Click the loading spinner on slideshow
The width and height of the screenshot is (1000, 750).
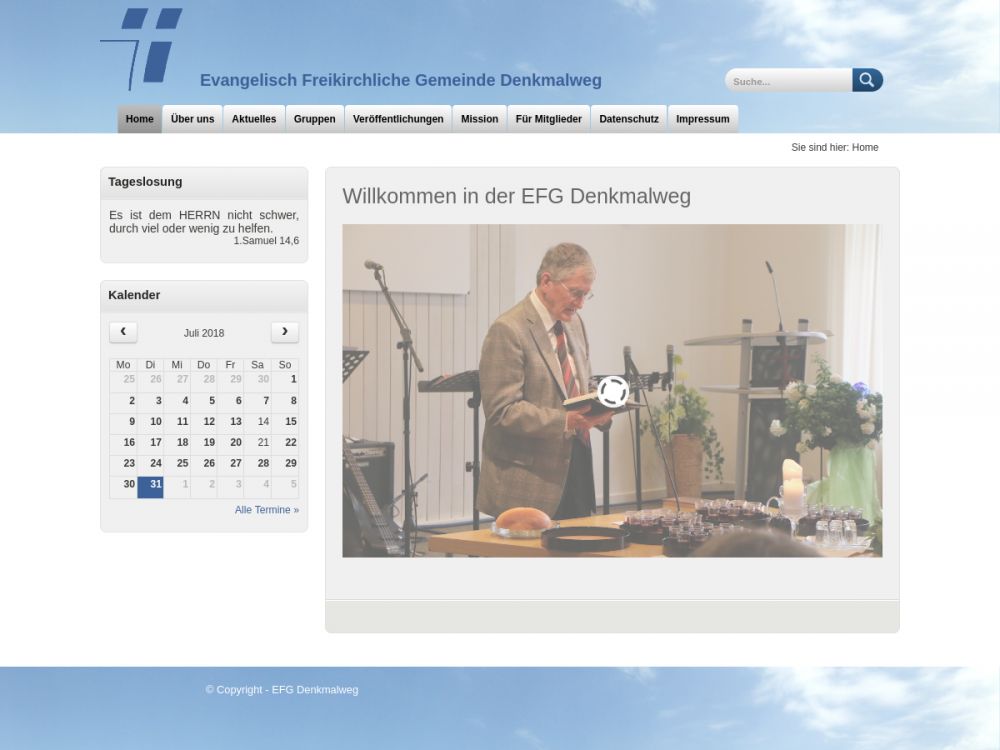coord(612,391)
